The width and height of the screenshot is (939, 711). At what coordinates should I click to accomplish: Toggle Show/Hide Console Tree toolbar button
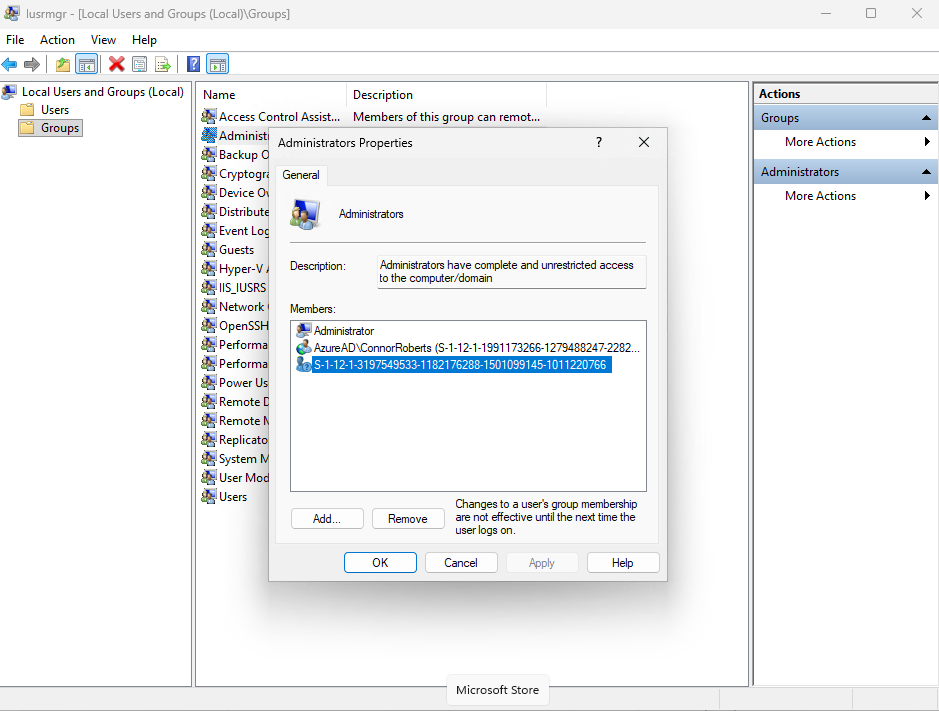(87, 65)
